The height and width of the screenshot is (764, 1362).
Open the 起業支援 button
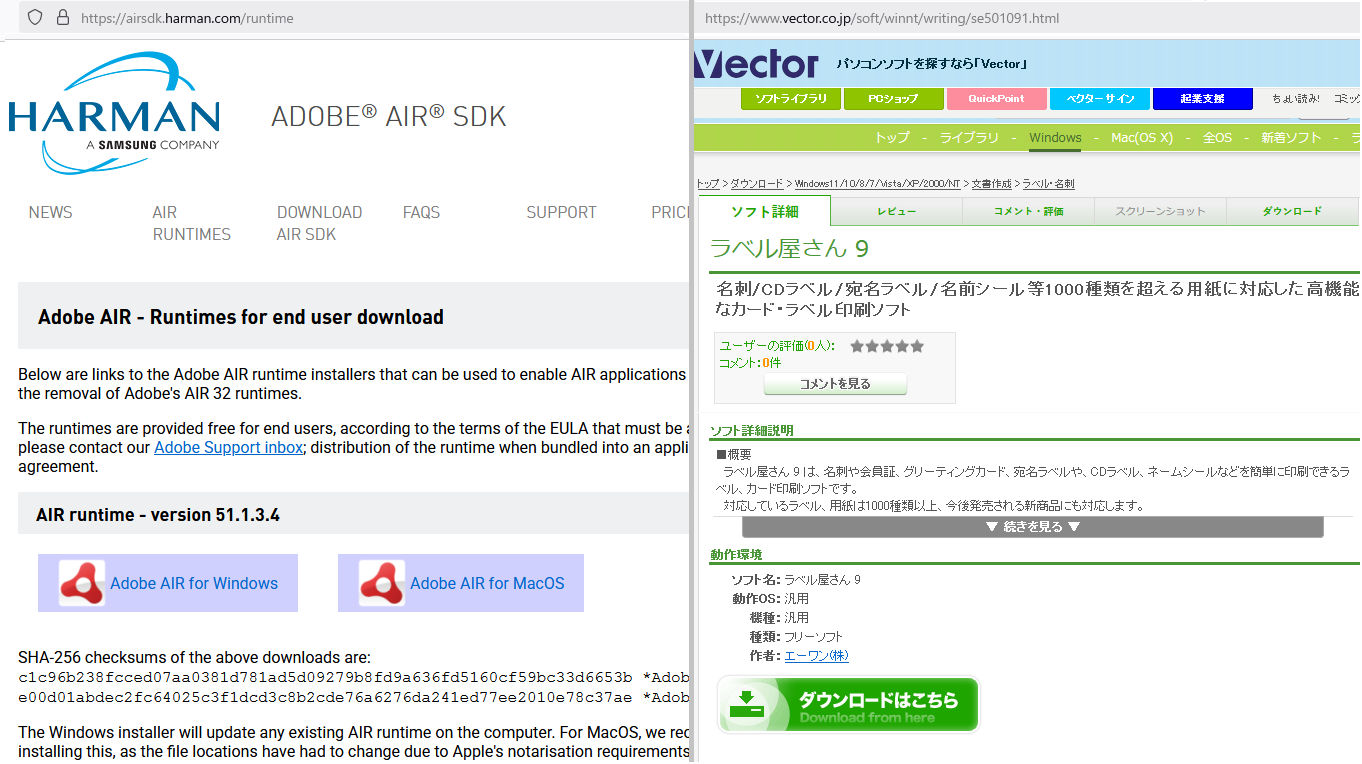point(1203,99)
